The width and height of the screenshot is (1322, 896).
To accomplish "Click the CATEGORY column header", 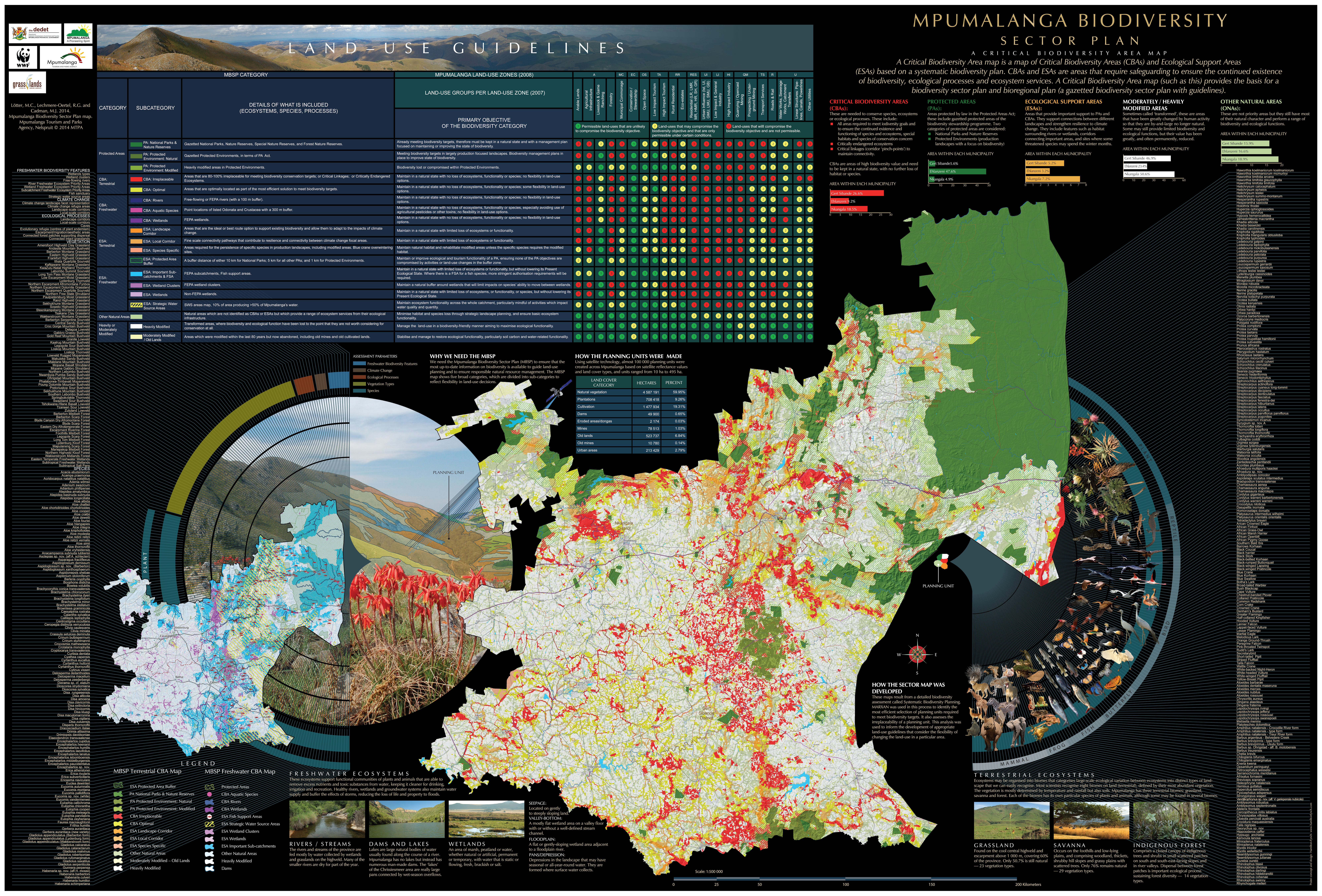I will 113,108.
